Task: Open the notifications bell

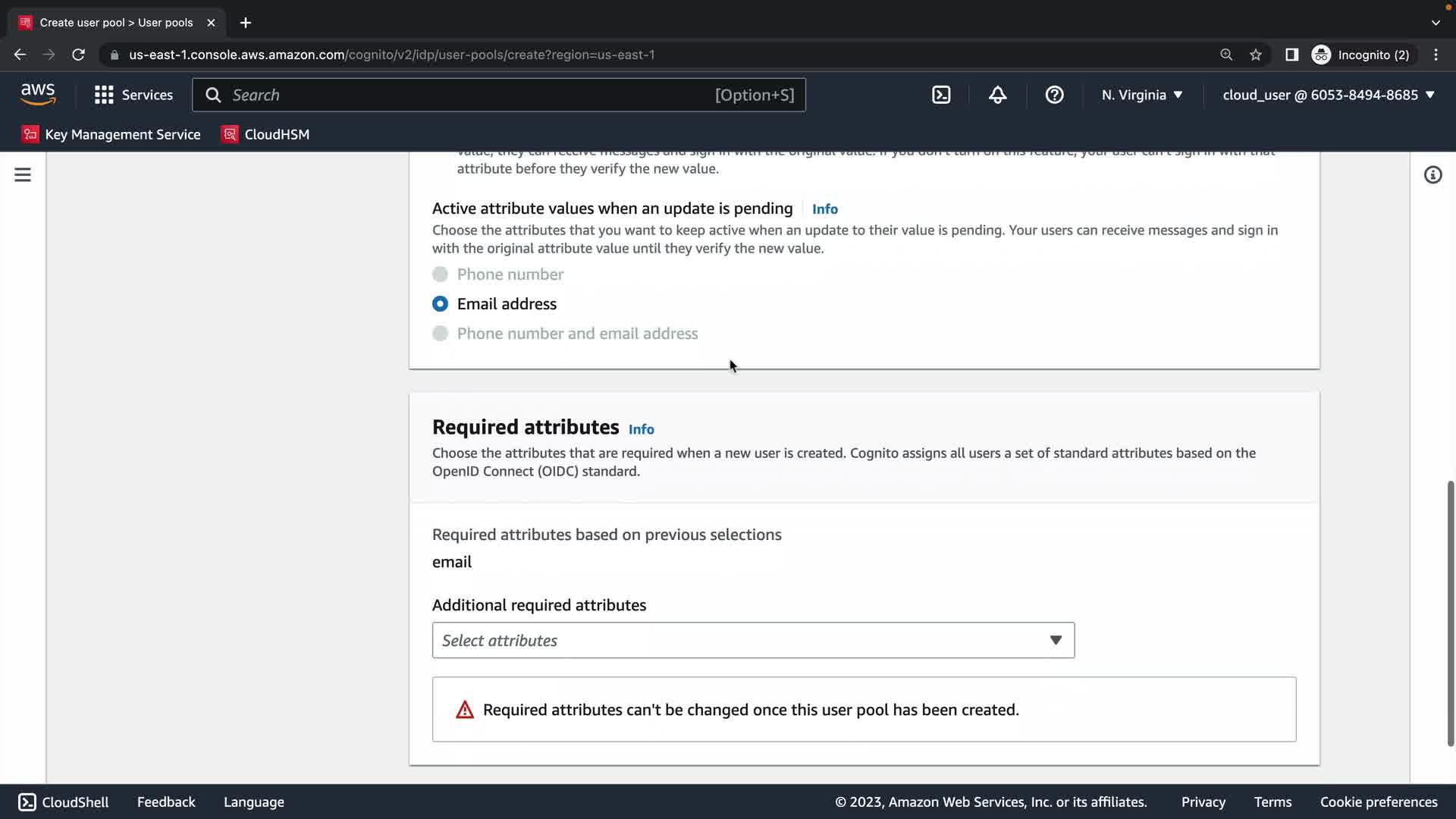Action: 997,95
